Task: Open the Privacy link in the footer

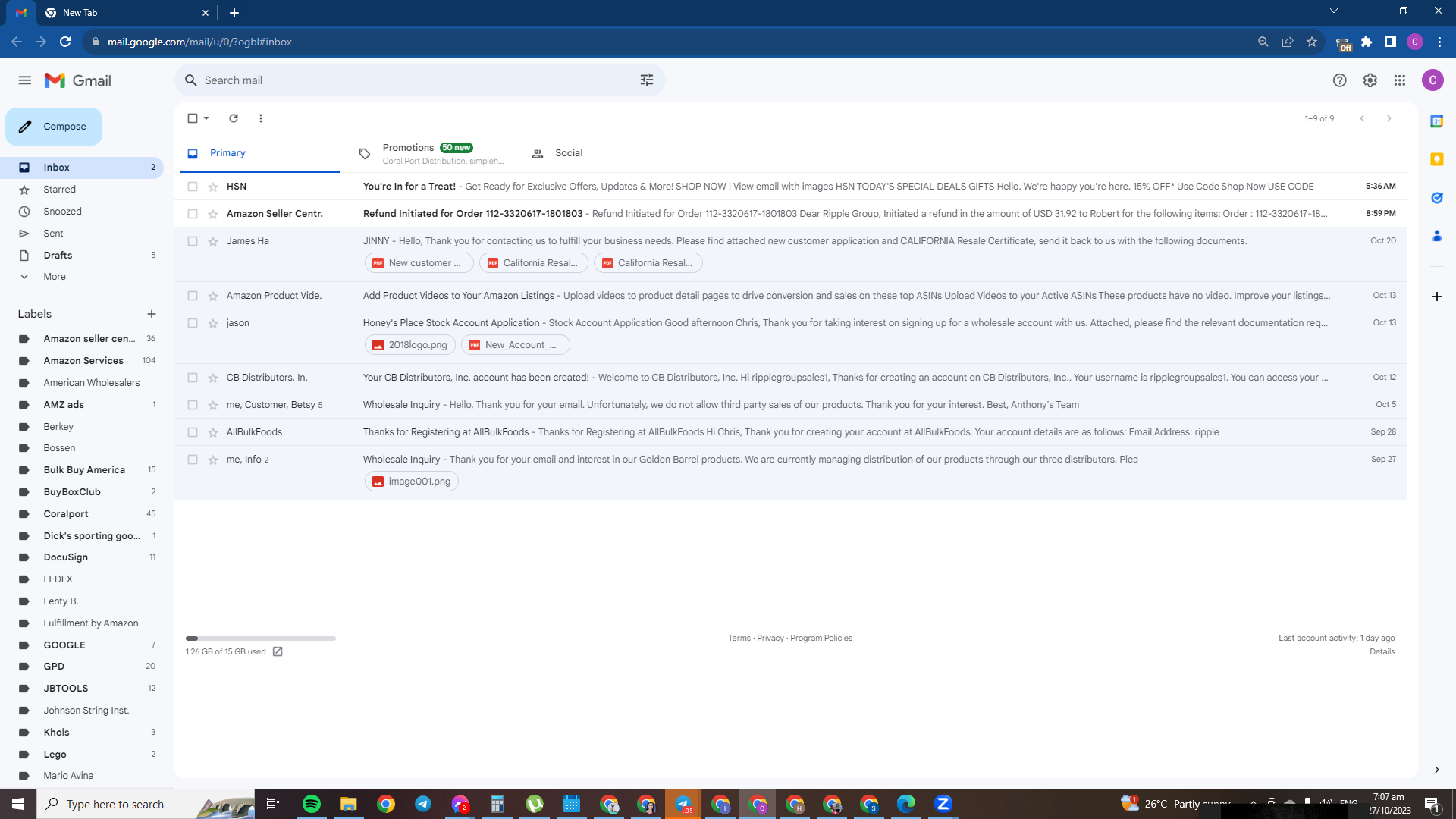Action: 770,639
